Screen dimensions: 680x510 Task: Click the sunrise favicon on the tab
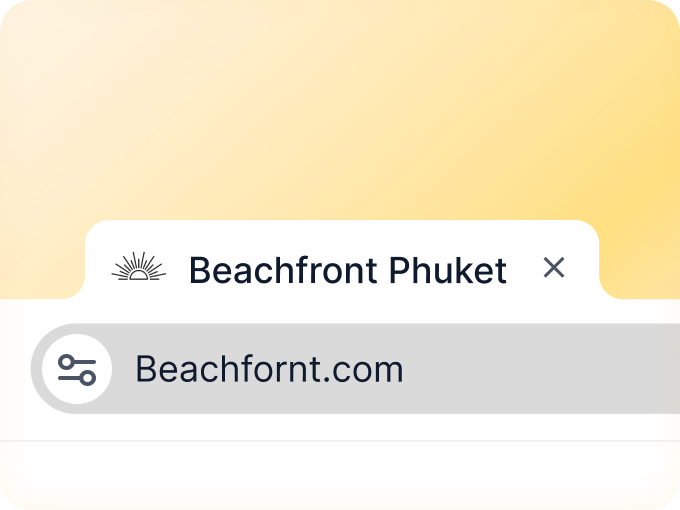coord(138,267)
